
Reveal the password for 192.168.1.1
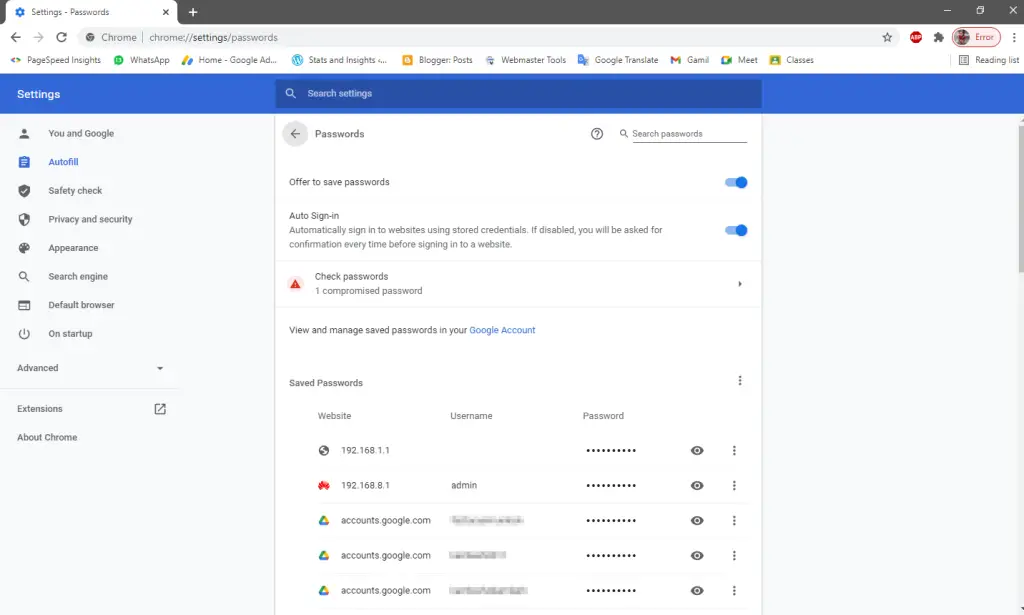[x=697, y=450]
